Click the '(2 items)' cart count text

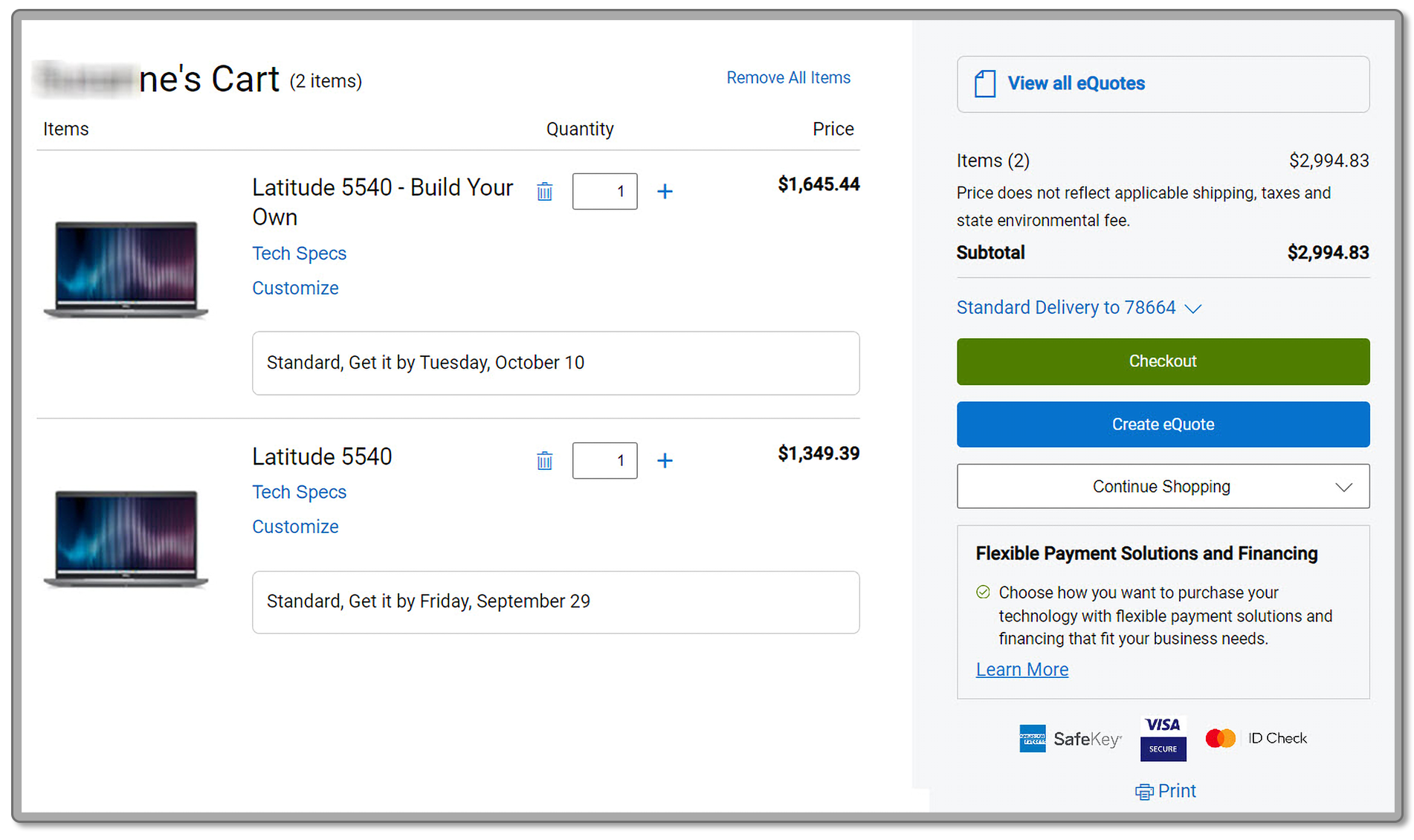click(x=326, y=81)
